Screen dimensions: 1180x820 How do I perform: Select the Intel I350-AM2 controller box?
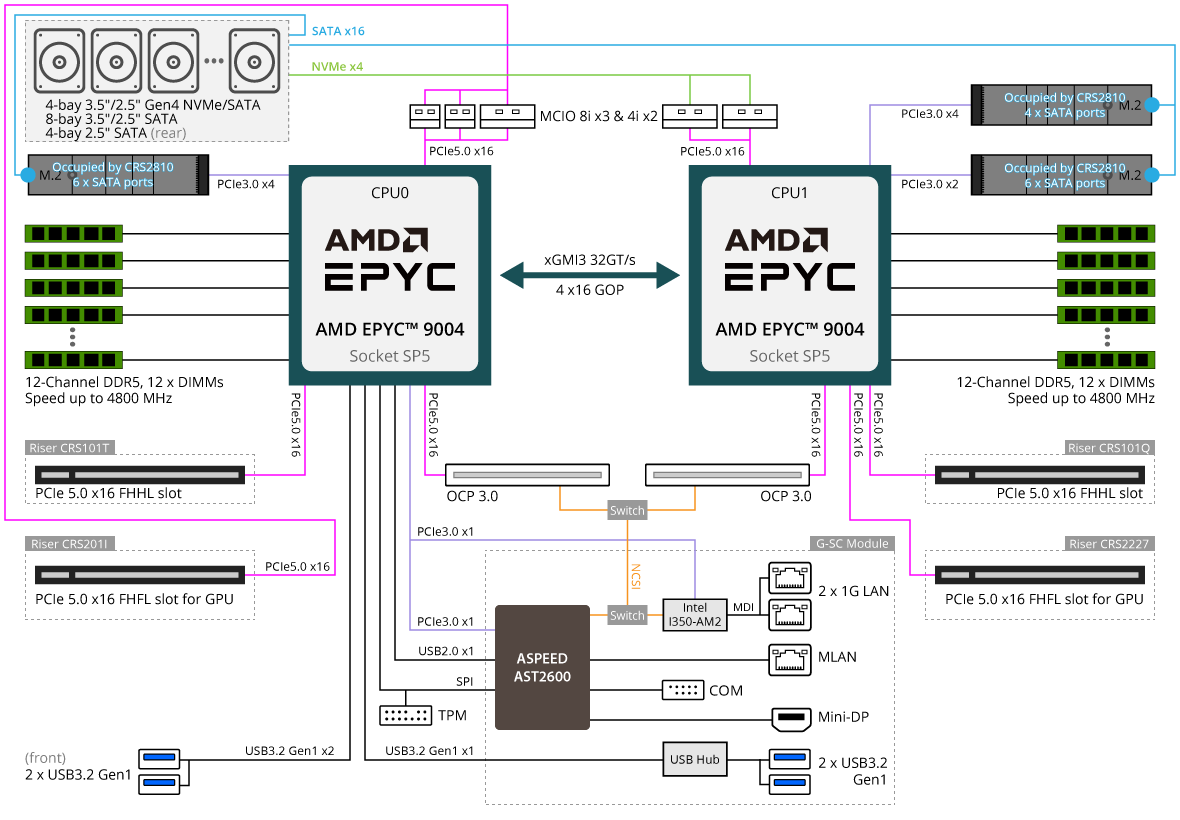[695, 615]
